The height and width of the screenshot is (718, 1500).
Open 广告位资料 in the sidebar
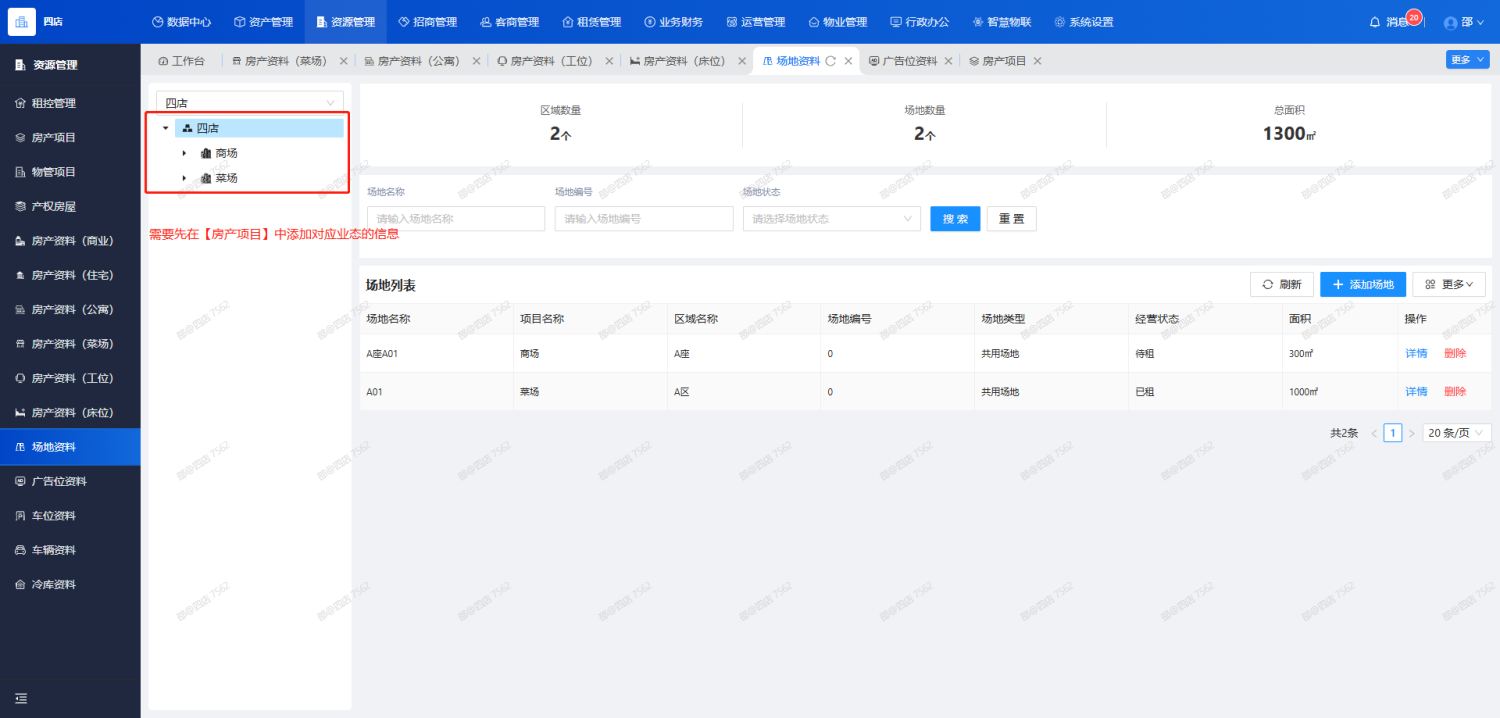pos(70,481)
